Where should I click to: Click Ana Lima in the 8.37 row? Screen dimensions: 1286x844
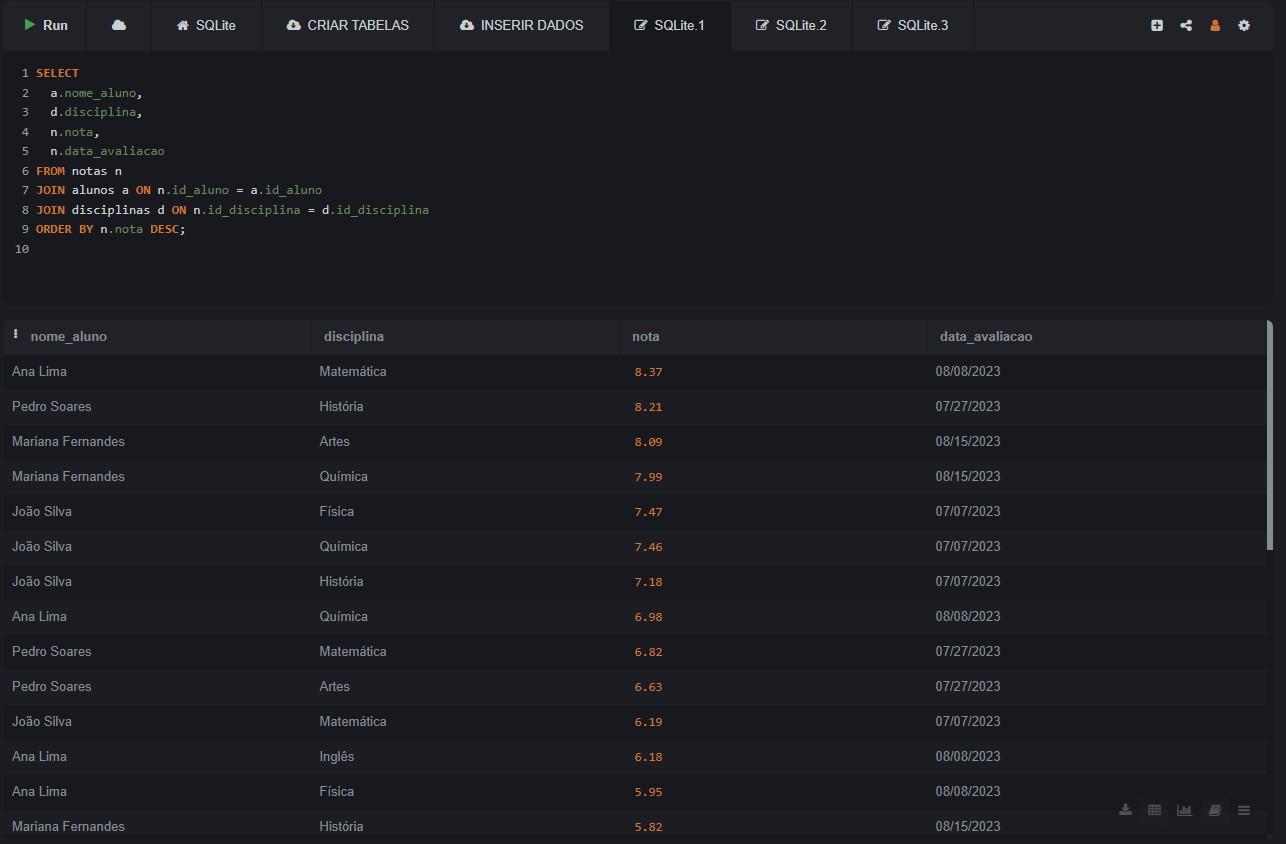(40, 371)
